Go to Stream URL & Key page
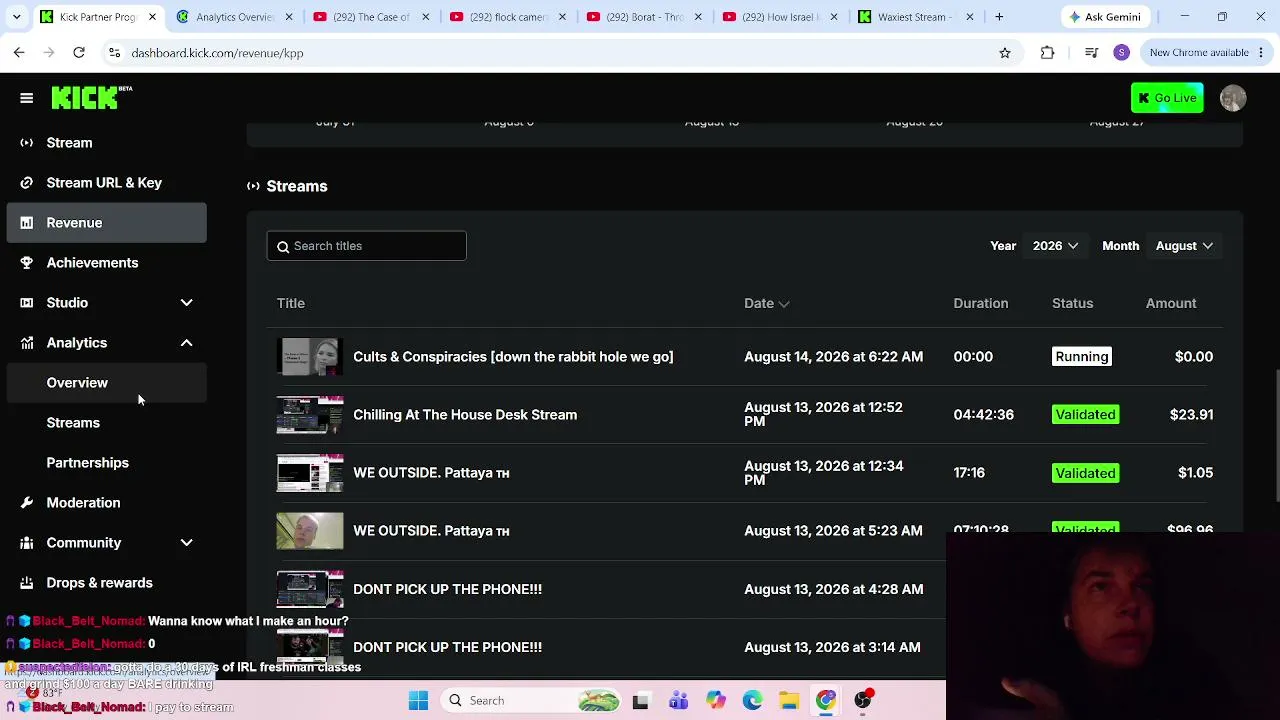Screen dimensions: 1280x720 pos(104,183)
